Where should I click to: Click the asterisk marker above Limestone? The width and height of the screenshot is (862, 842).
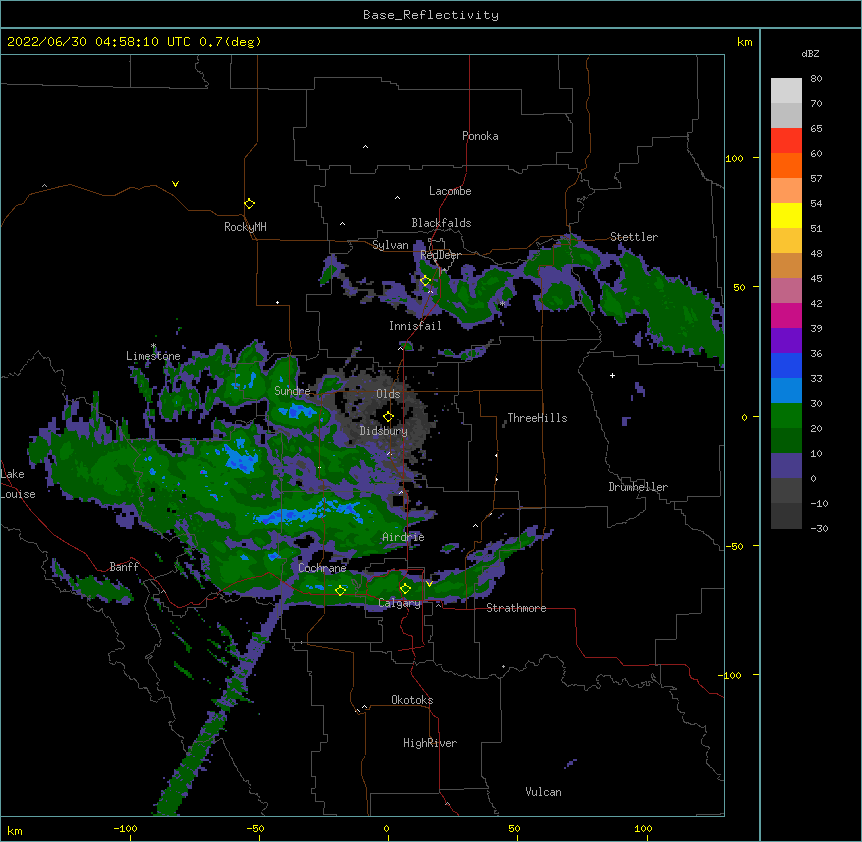154,346
